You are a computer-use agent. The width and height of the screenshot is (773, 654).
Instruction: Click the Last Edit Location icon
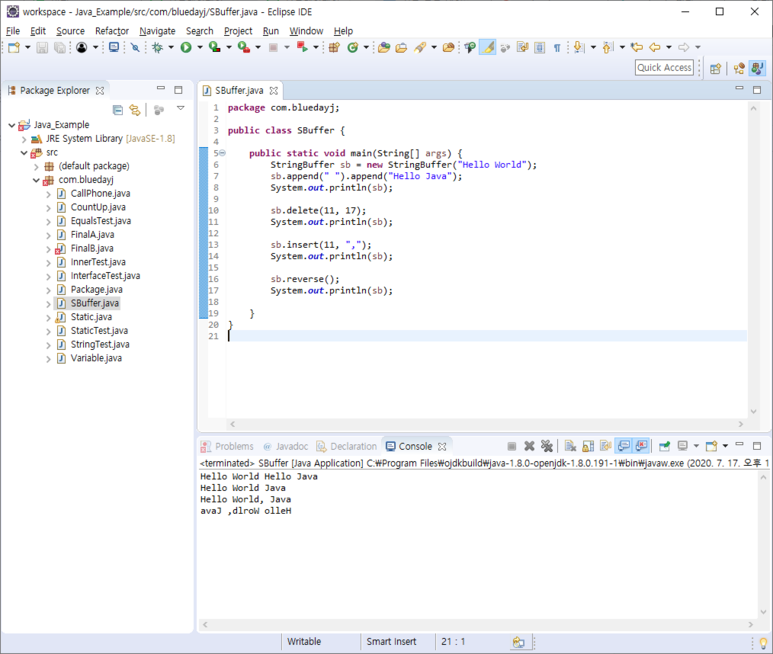coord(637,47)
